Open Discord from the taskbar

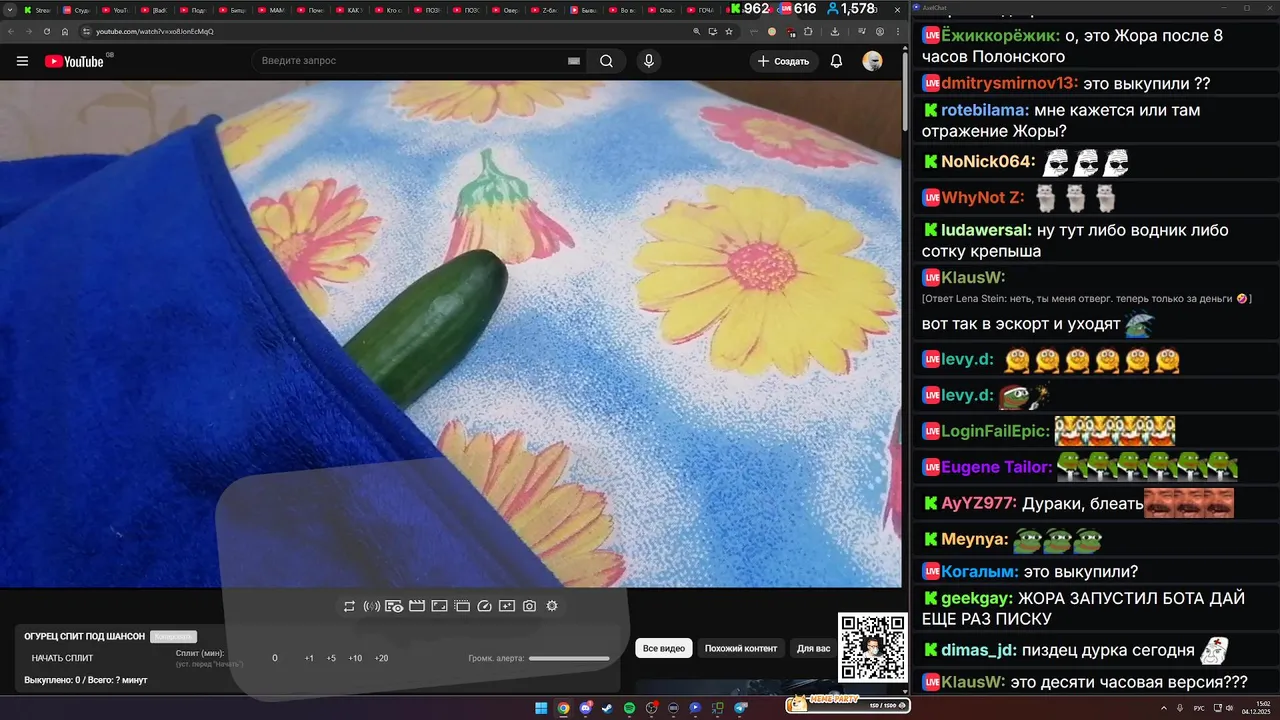(585, 708)
